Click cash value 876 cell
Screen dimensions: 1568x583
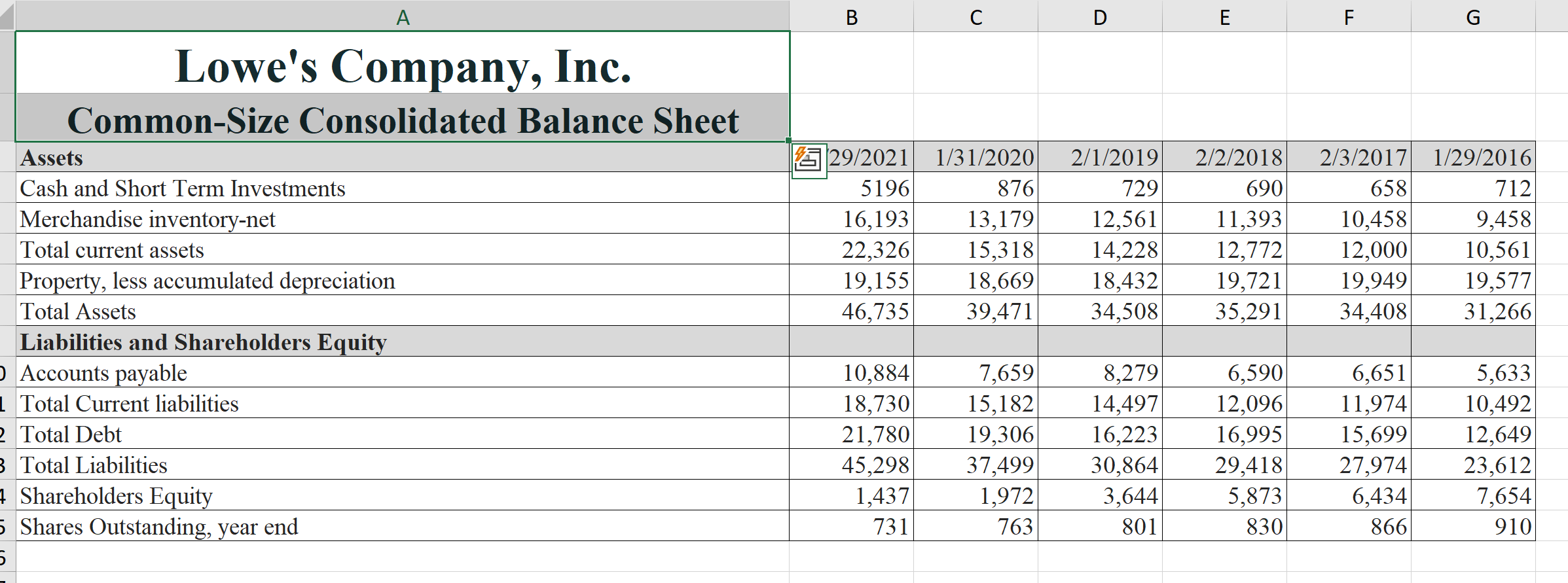(976, 188)
